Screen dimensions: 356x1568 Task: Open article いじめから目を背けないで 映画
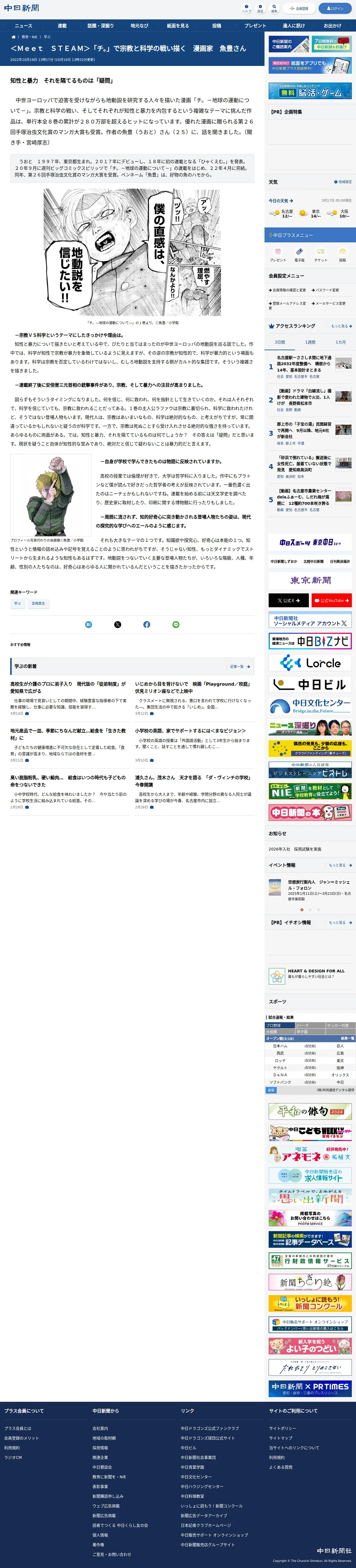coord(192,687)
